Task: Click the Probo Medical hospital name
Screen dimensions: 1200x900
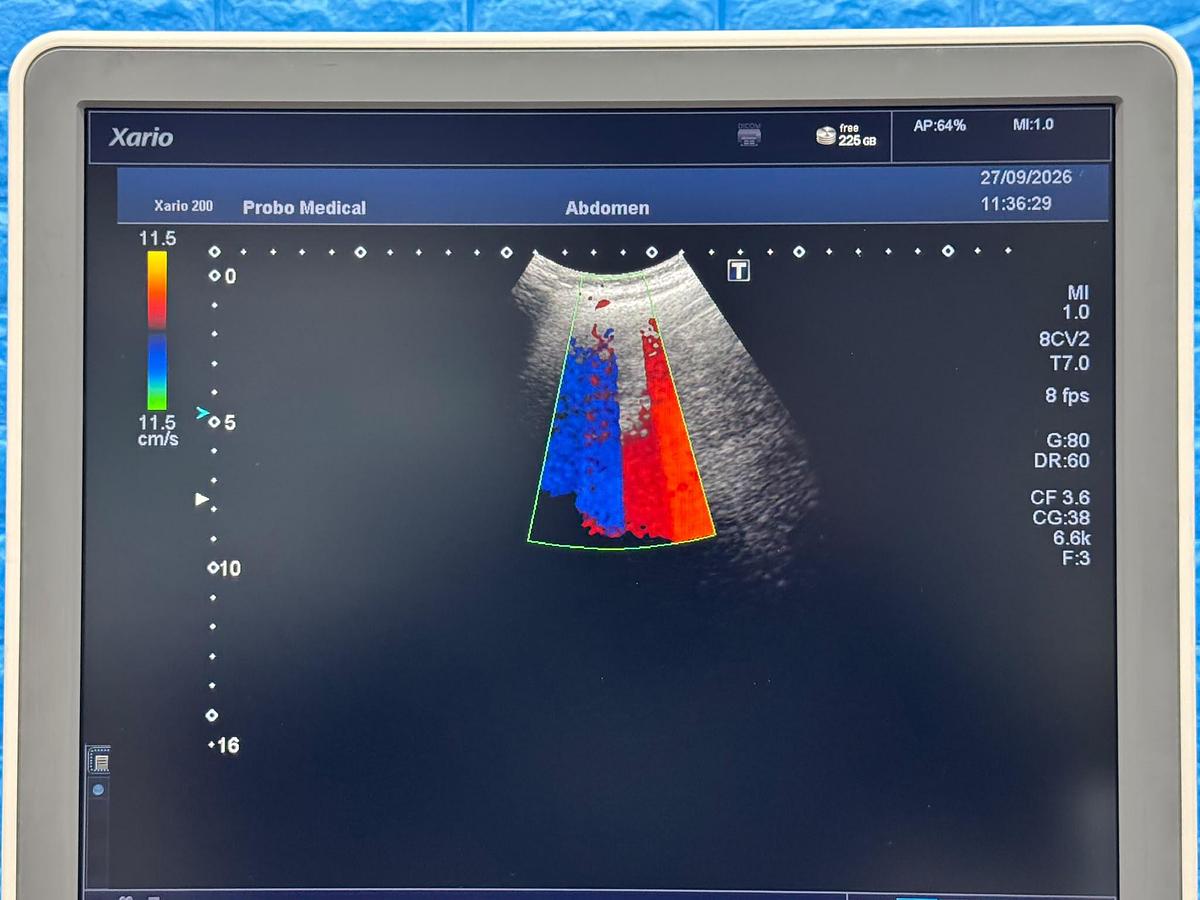Action: 304,208
